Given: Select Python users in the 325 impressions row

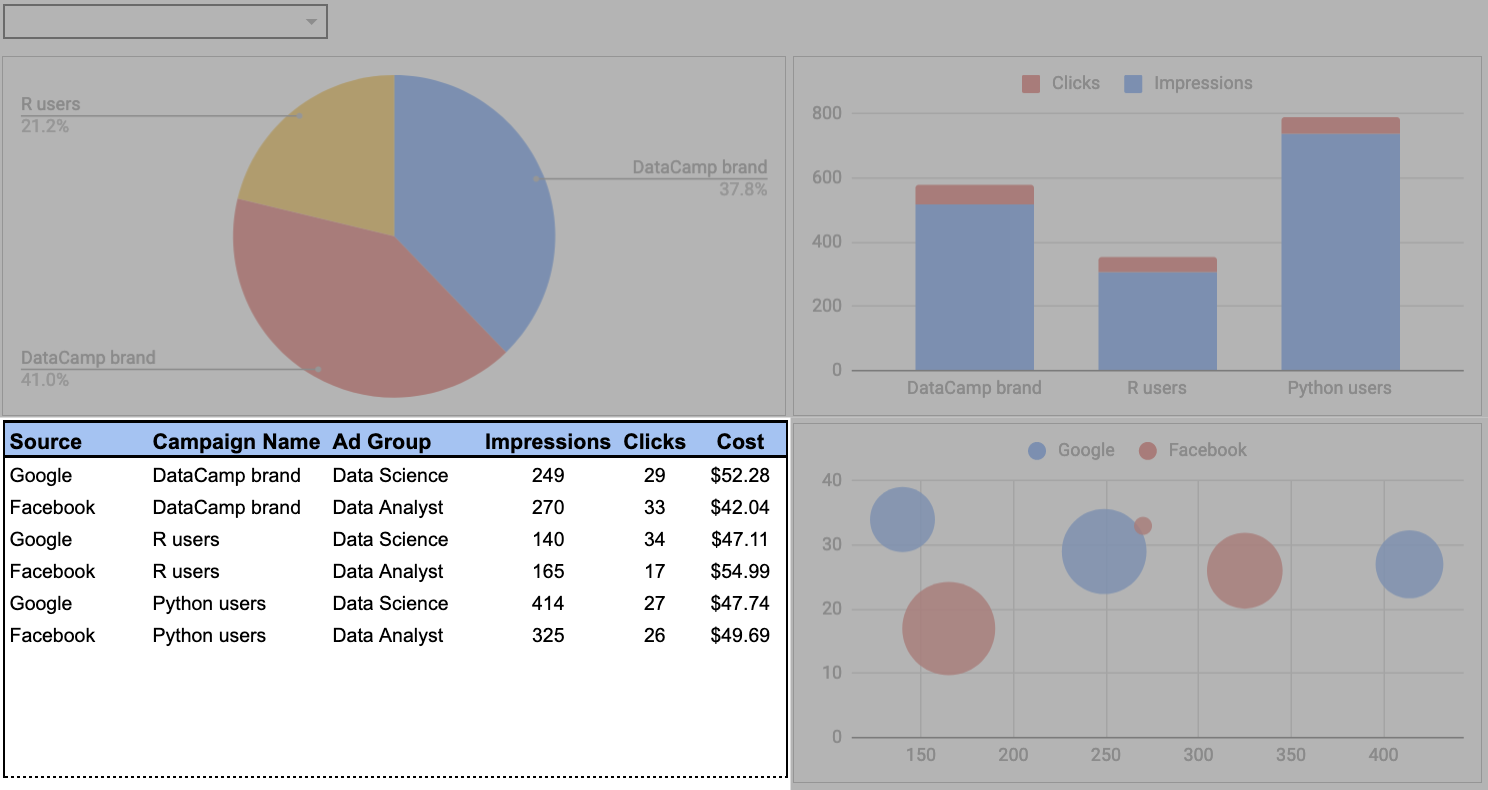Looking at the screenshot, I should click(x=209, y=635).
